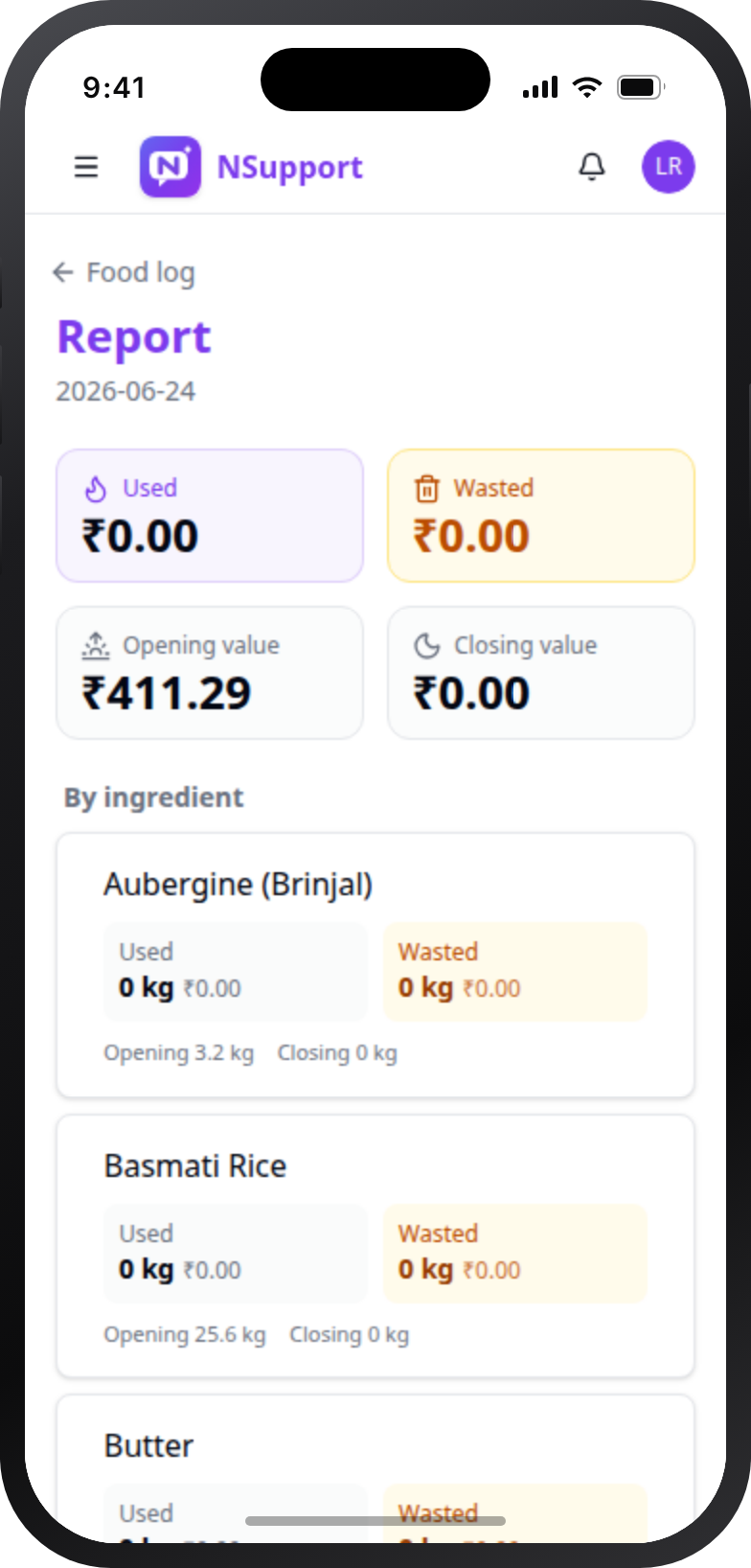The height and width of the screenshot is (1568, 751).
Task: Click the trash icon in Wasted card
Action: [x=427, y=489]
